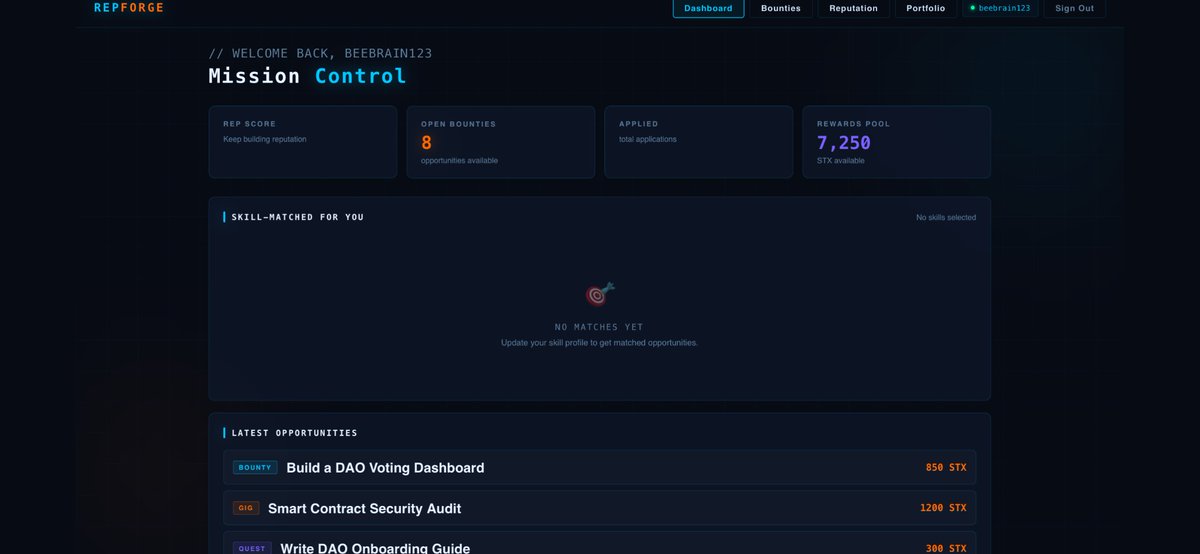Screen dimensions: 1200x554
Task: Open 'Build a DAO Voting Dashboard' opportunity
Action: tap(600, 467)
